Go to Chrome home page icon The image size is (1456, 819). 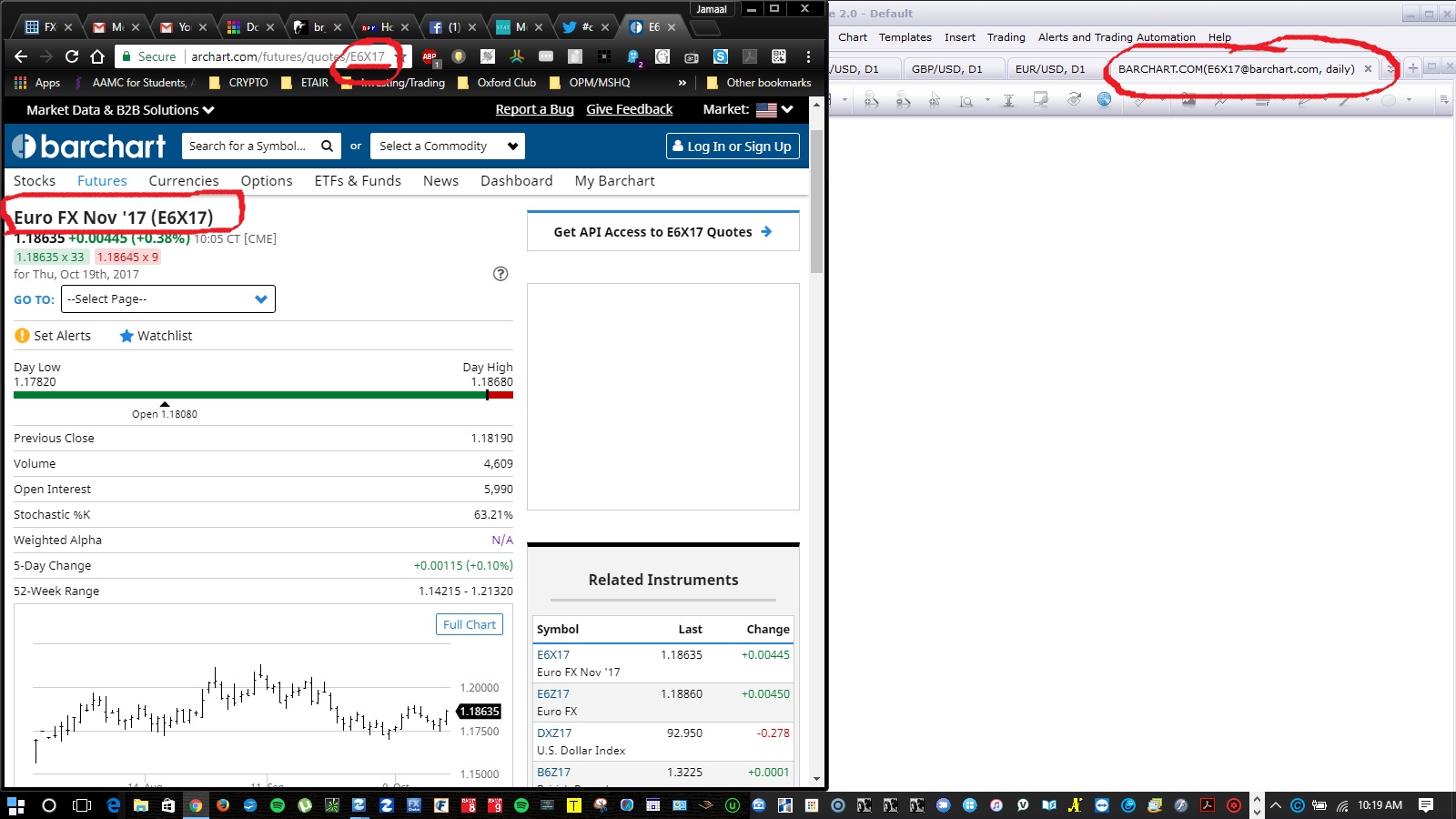pyautogui.click(x=97, y=56)
